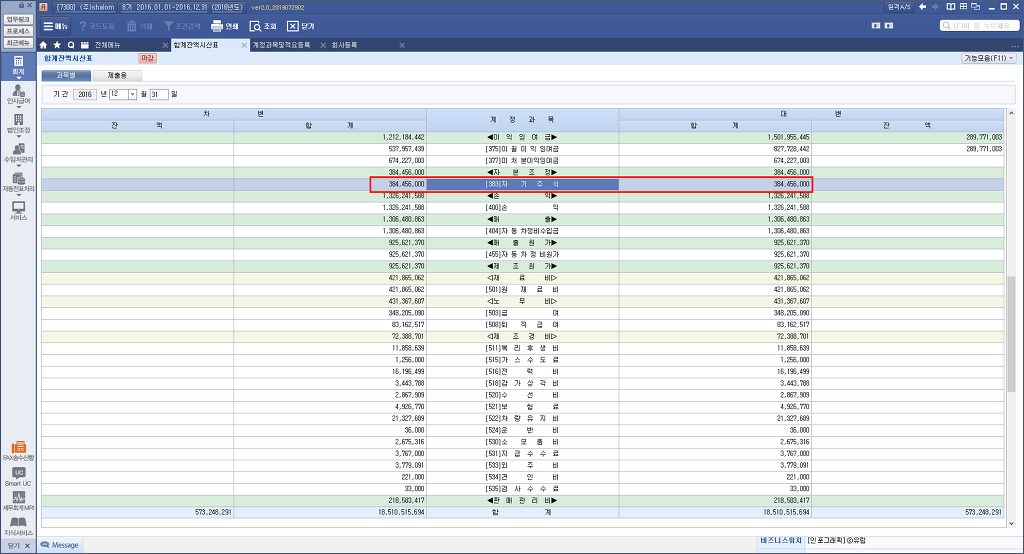Select the [375] account row
The width and height of the screenshot is (1024, 554).
(522, 149)
